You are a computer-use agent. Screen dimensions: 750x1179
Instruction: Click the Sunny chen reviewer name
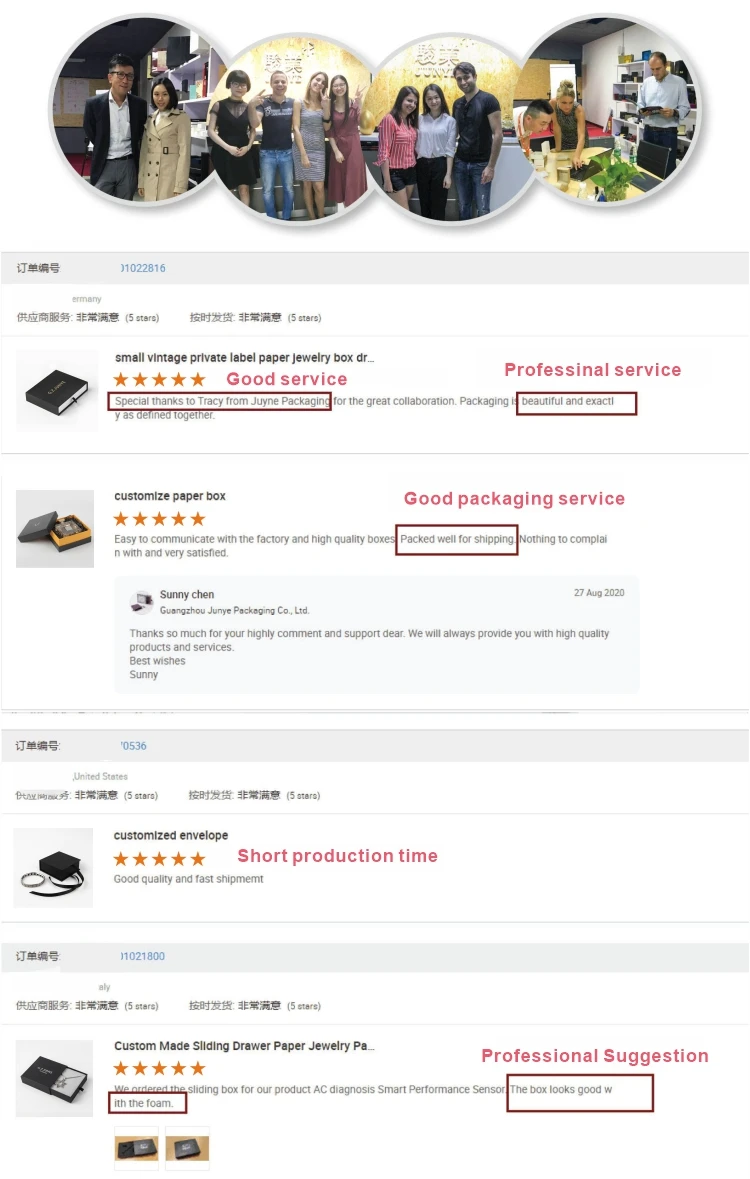click(x=187, y=594)
